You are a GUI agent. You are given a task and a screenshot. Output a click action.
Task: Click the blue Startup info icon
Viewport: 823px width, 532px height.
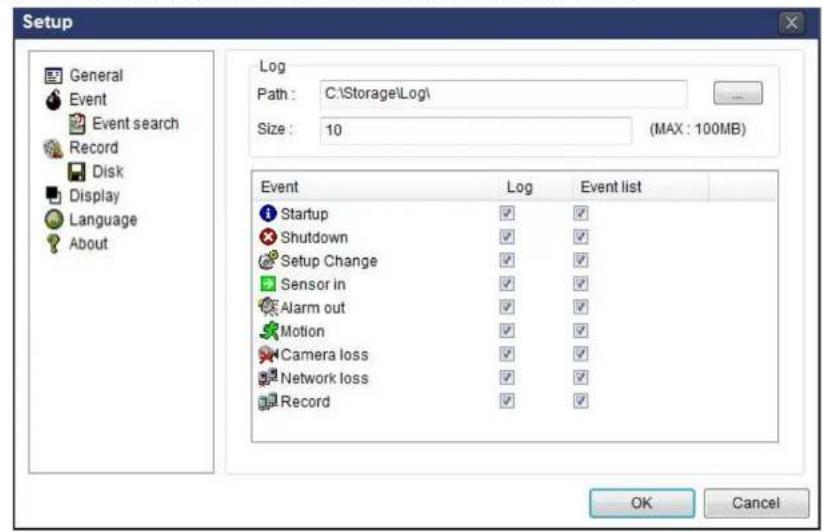tap(268, 213)
